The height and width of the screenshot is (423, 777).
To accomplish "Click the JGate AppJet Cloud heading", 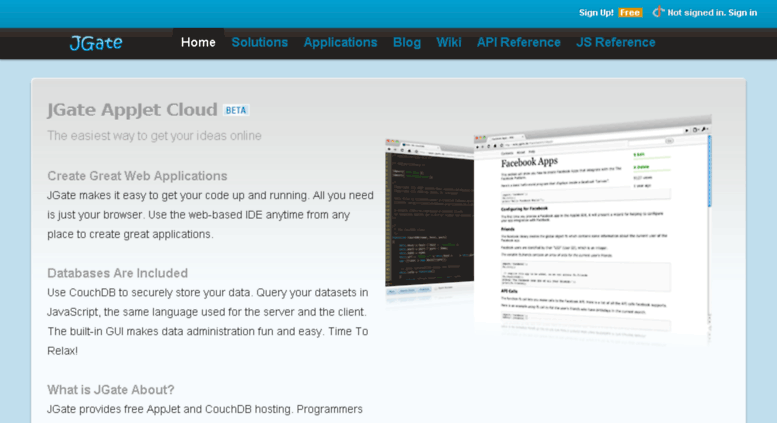I will click(132, 109).
